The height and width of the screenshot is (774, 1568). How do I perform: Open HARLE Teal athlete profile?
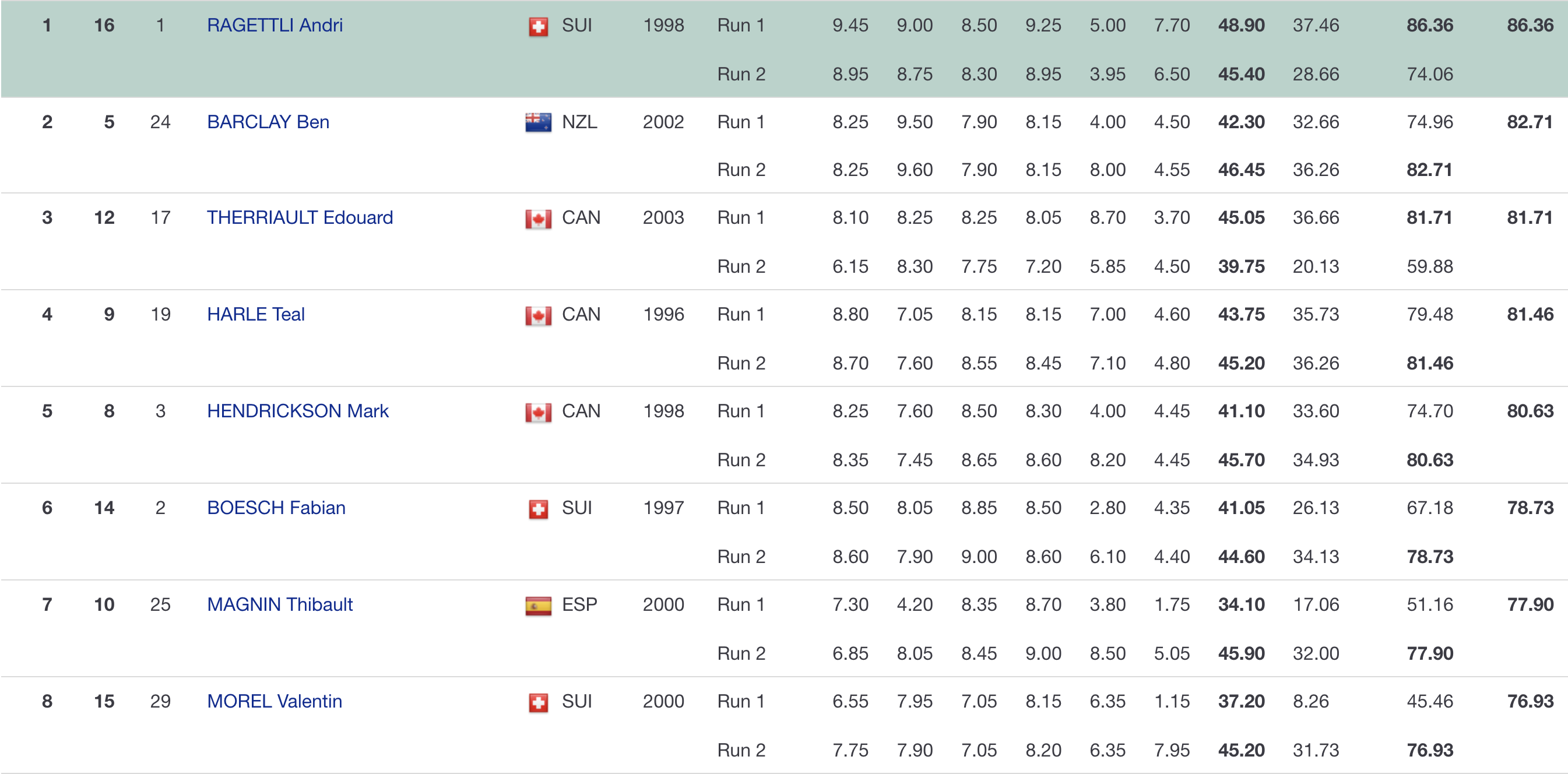pyautogui.click(x=256, y=314)
